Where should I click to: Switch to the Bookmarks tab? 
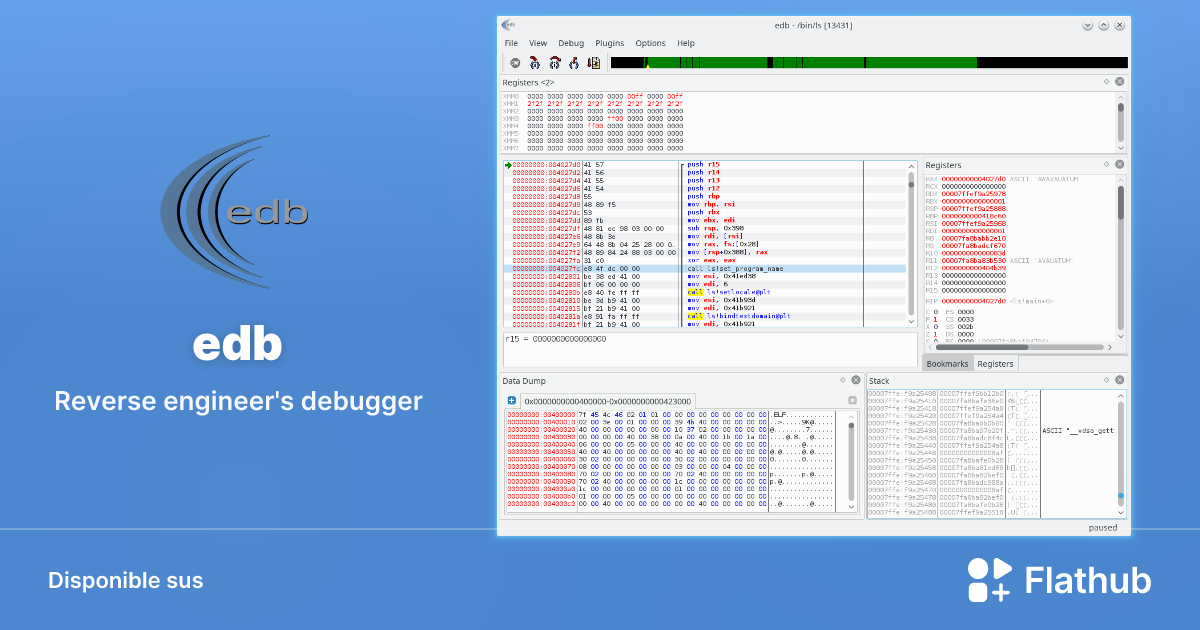click(x=947, y=363)
